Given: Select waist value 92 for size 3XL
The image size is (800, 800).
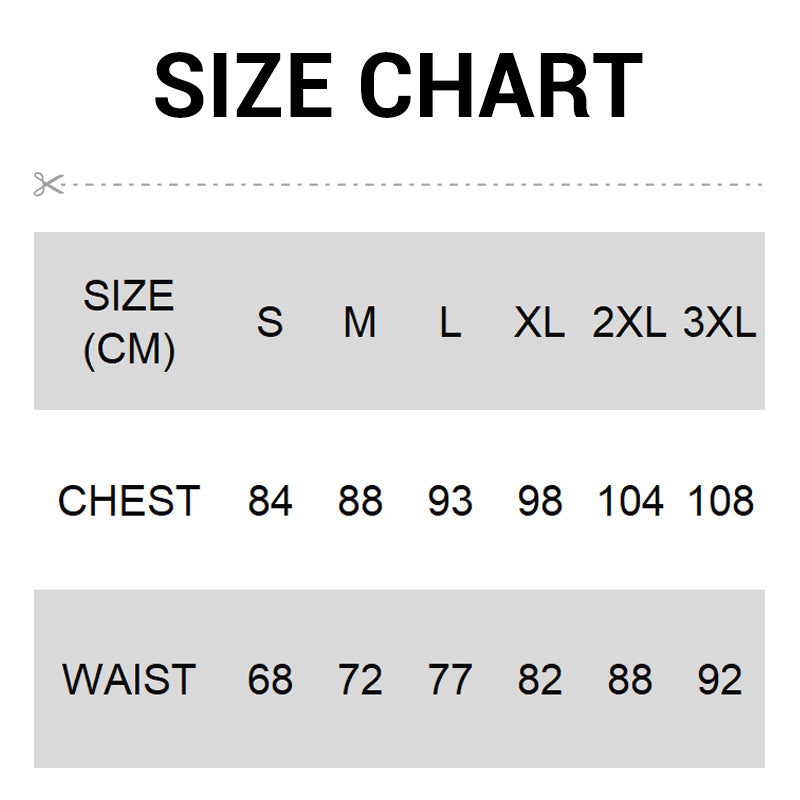Looking at the screenshot, I should coord(720,680).
